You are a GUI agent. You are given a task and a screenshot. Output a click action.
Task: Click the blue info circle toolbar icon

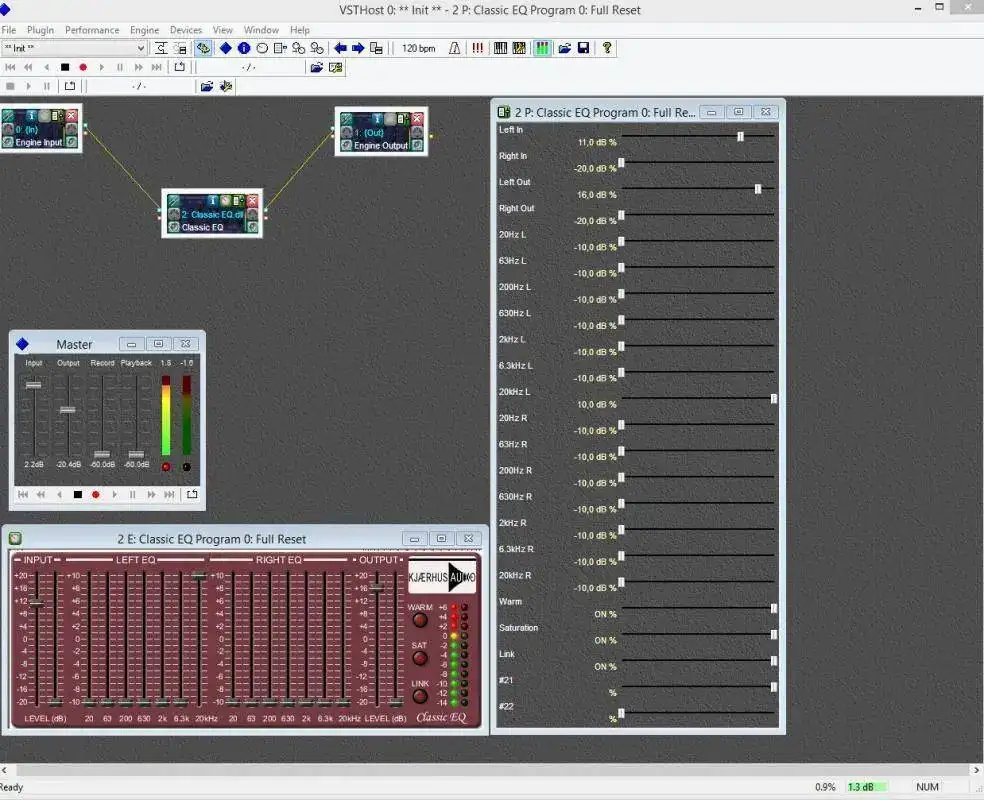[243, 48]
